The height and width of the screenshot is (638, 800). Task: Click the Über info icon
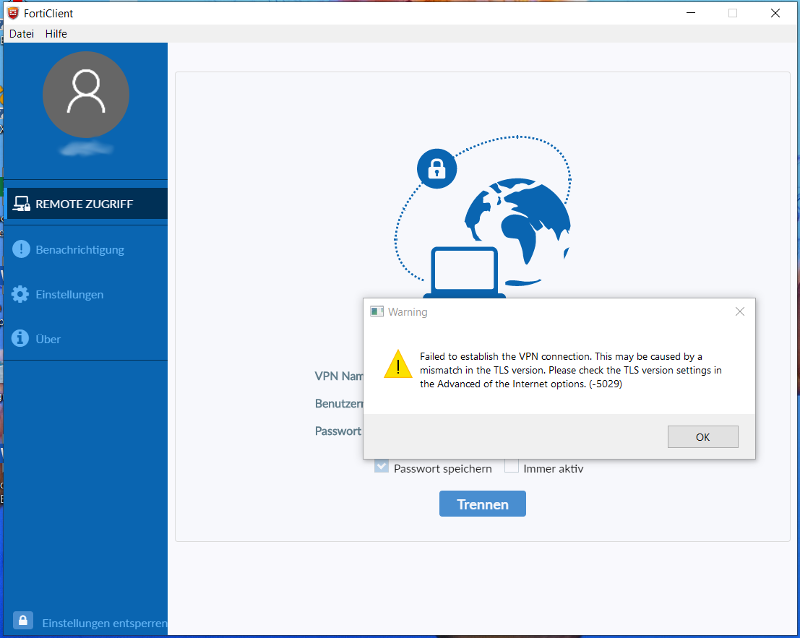20,338
